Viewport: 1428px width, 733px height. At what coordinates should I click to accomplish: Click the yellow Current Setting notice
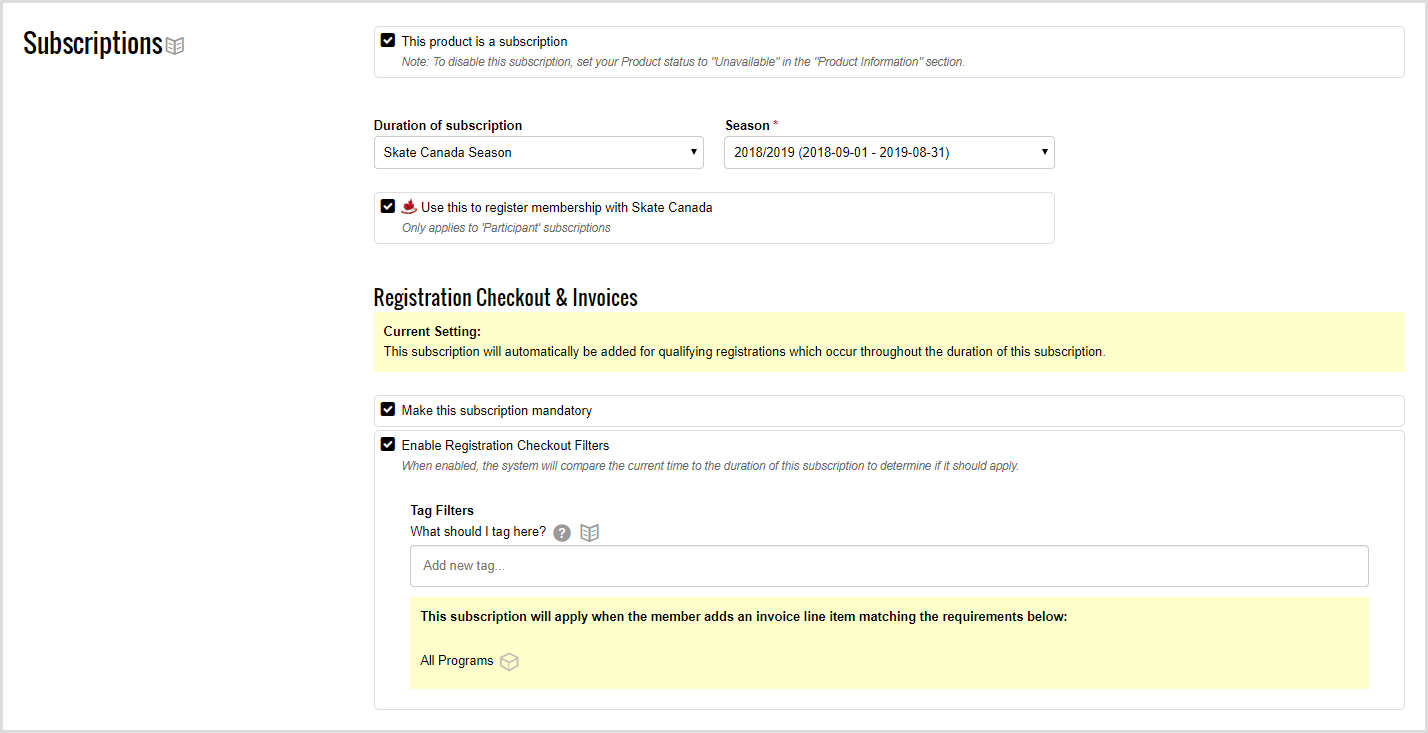[888, 341]
